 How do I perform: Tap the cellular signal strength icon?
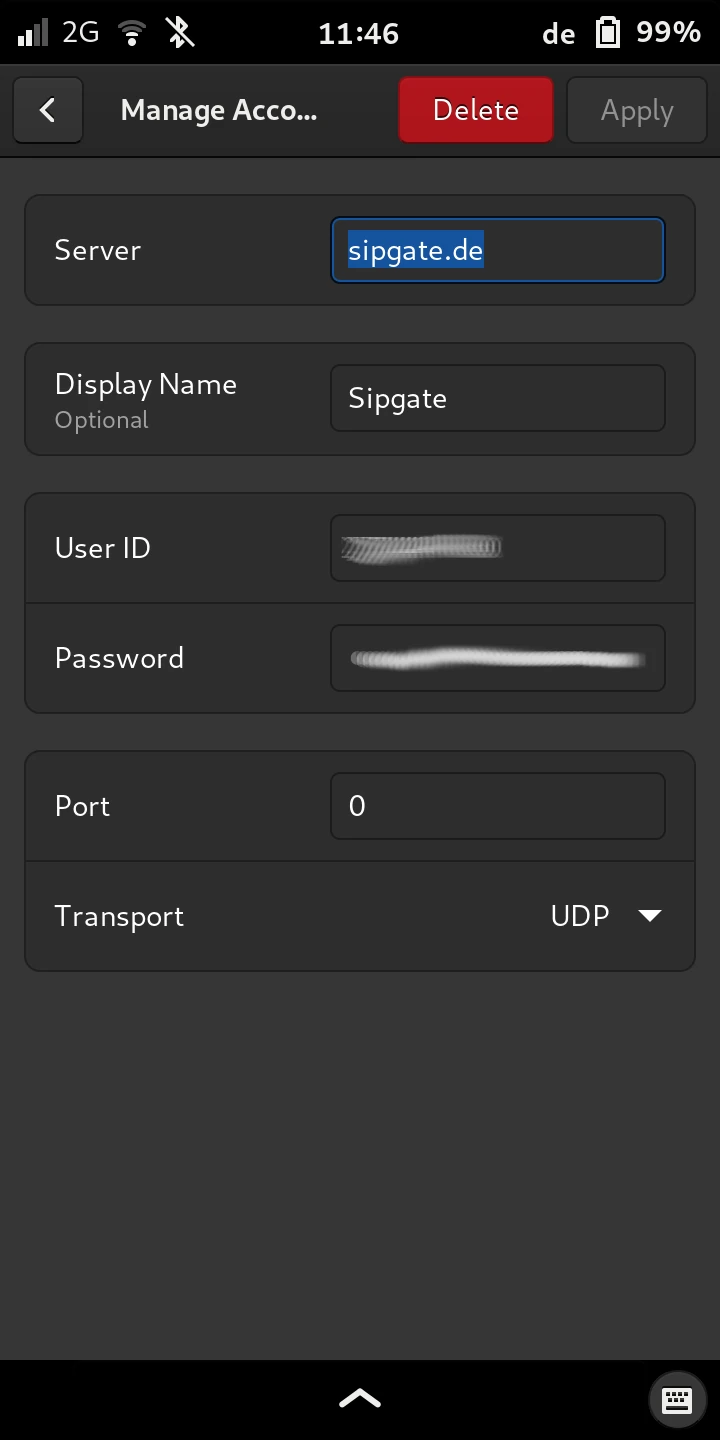pos(33,33)
